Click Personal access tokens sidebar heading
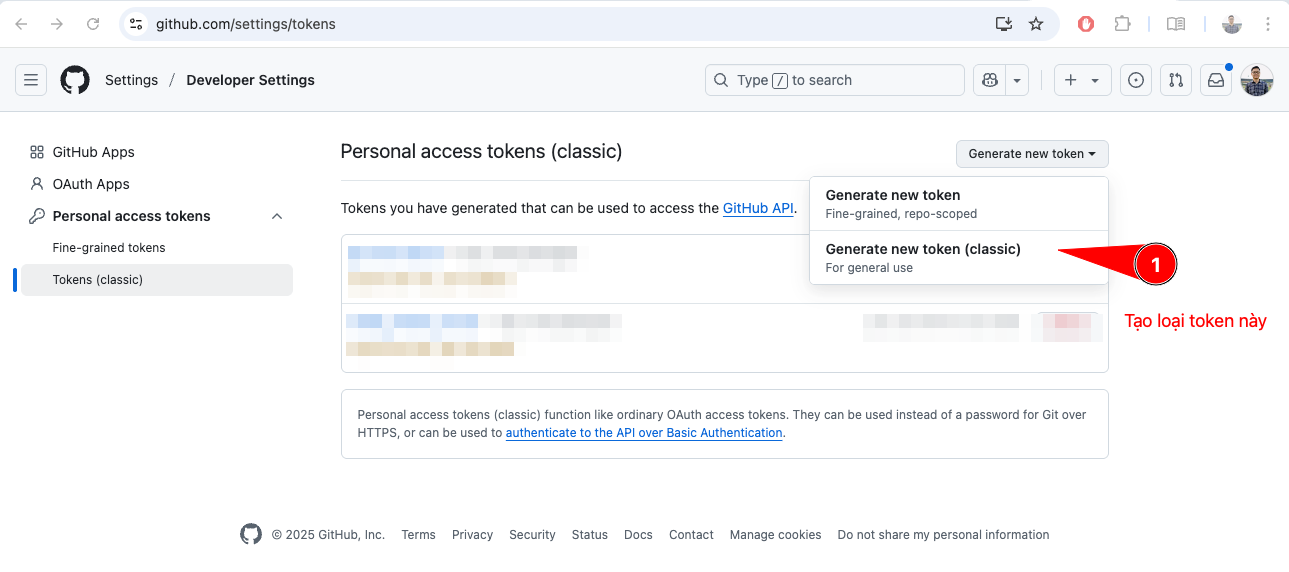1289x572 pixels. [x=131, y=216]
